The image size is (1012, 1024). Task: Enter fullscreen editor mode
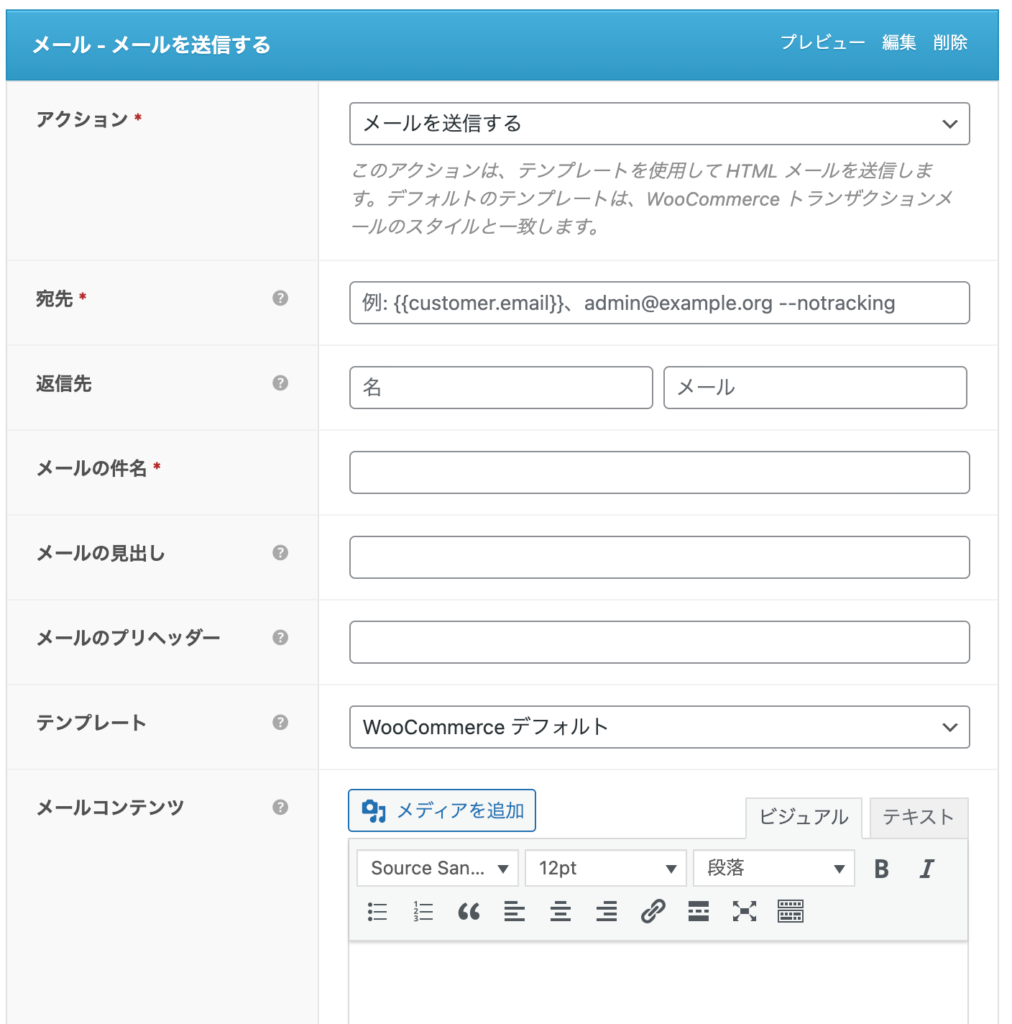pyautogui.click(x=744, y=912)
